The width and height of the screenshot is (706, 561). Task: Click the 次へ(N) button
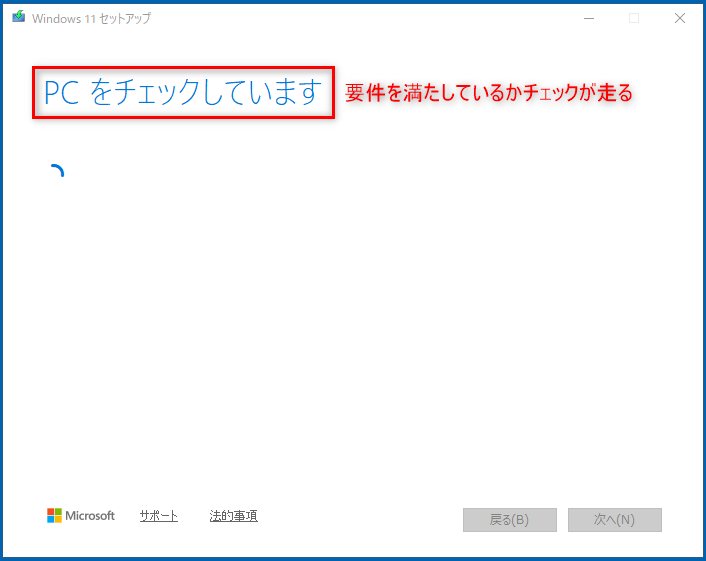615,520
